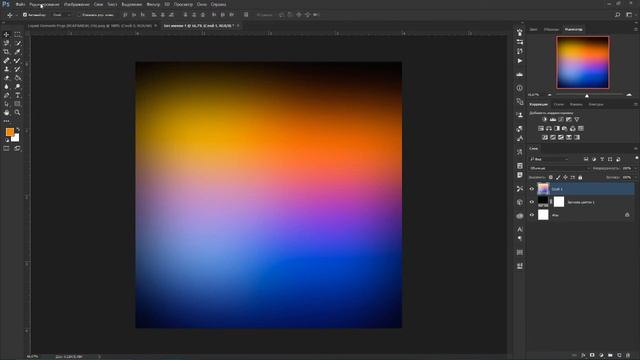
Task: Select the Zoom tool
Action: [18, 112]
